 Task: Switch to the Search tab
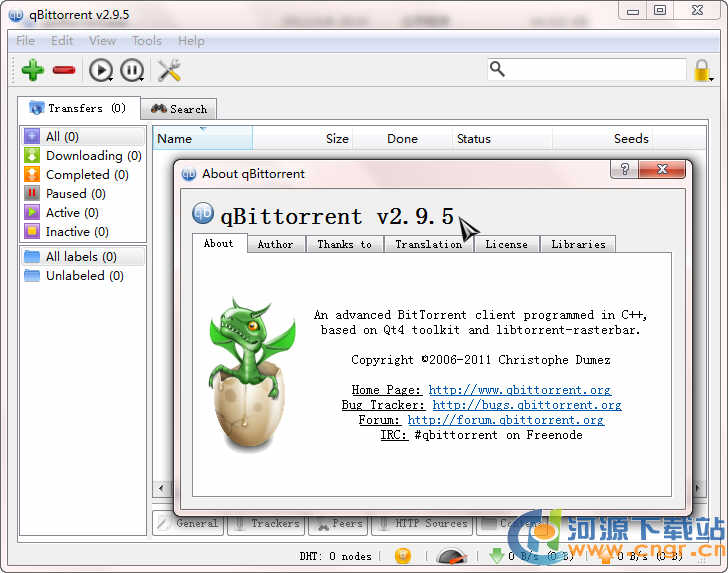tap(179, 109)
